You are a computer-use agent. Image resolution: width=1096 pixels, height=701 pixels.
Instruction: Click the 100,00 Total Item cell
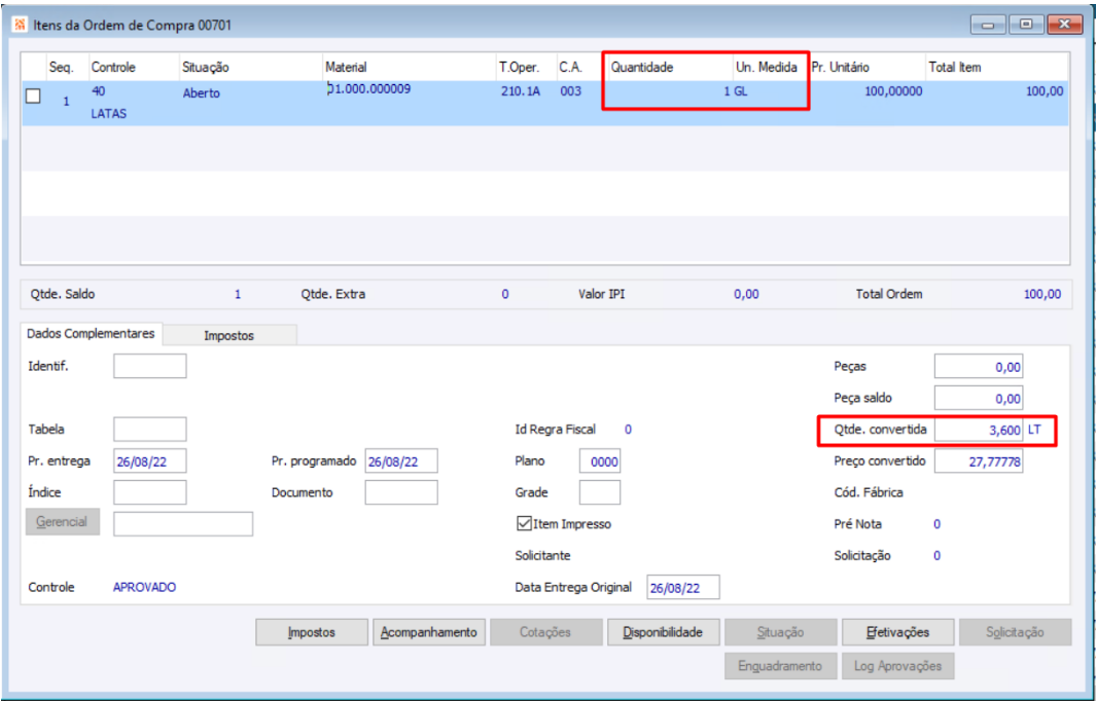[1045, 91]
